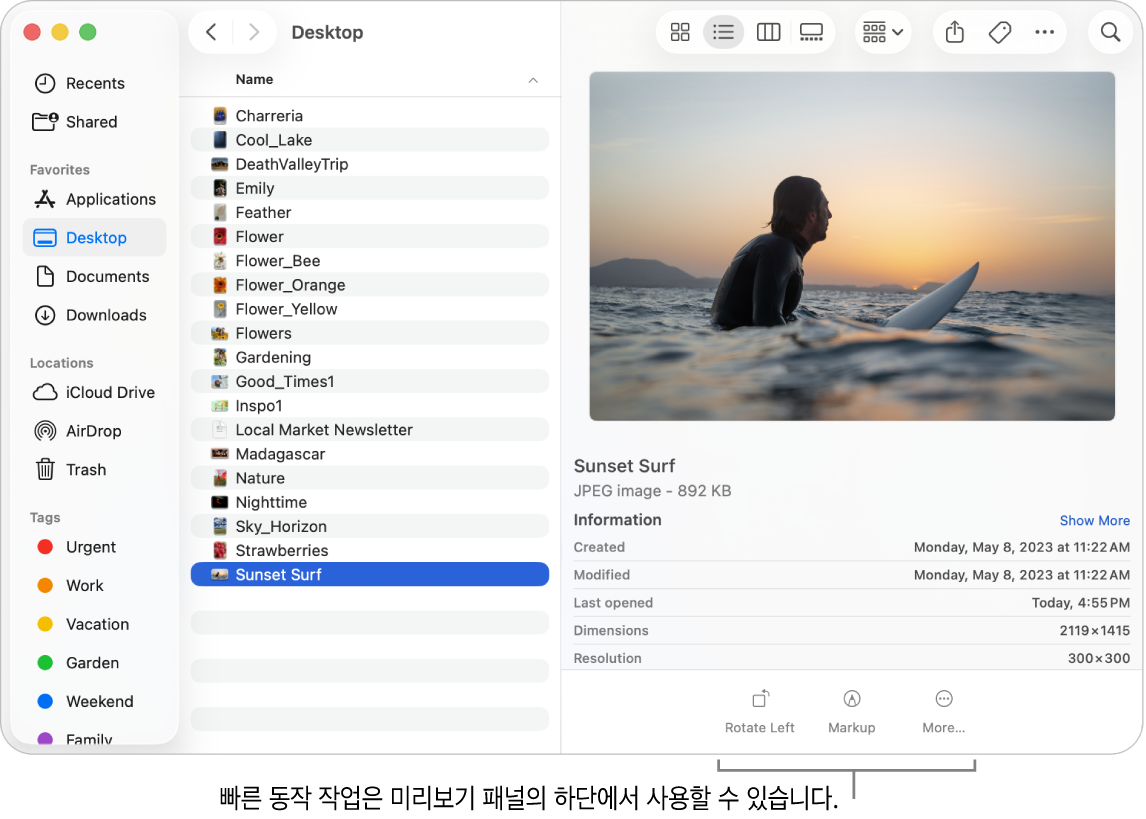Screen dimensions: 1146x819
Task: Select the Madagascar file
Action: 280,454
